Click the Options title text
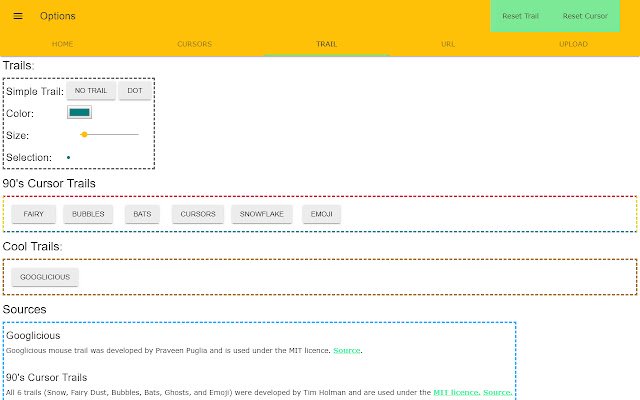Screen dimensions: 640x400 click(x=58, y=16)
